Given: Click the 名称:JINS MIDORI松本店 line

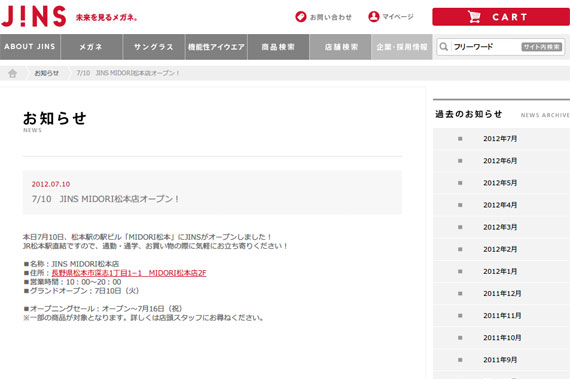Looking at the screenshot, I should pyautogui.click(x=71, y=264).
